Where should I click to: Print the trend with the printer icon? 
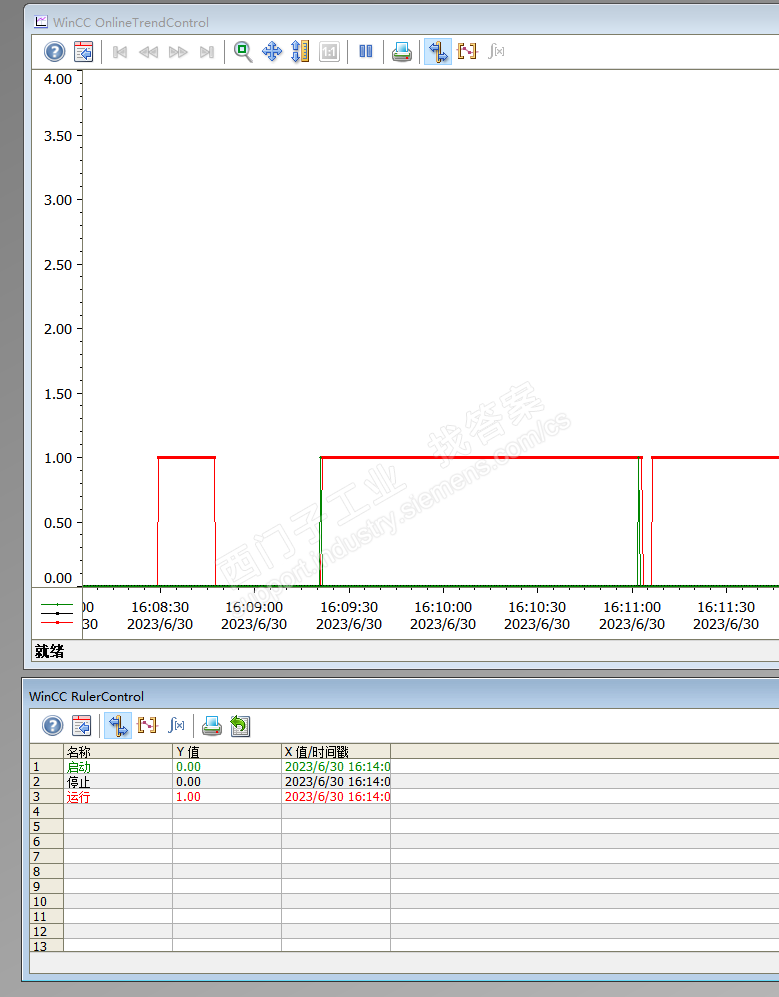[x=402, y=52]
